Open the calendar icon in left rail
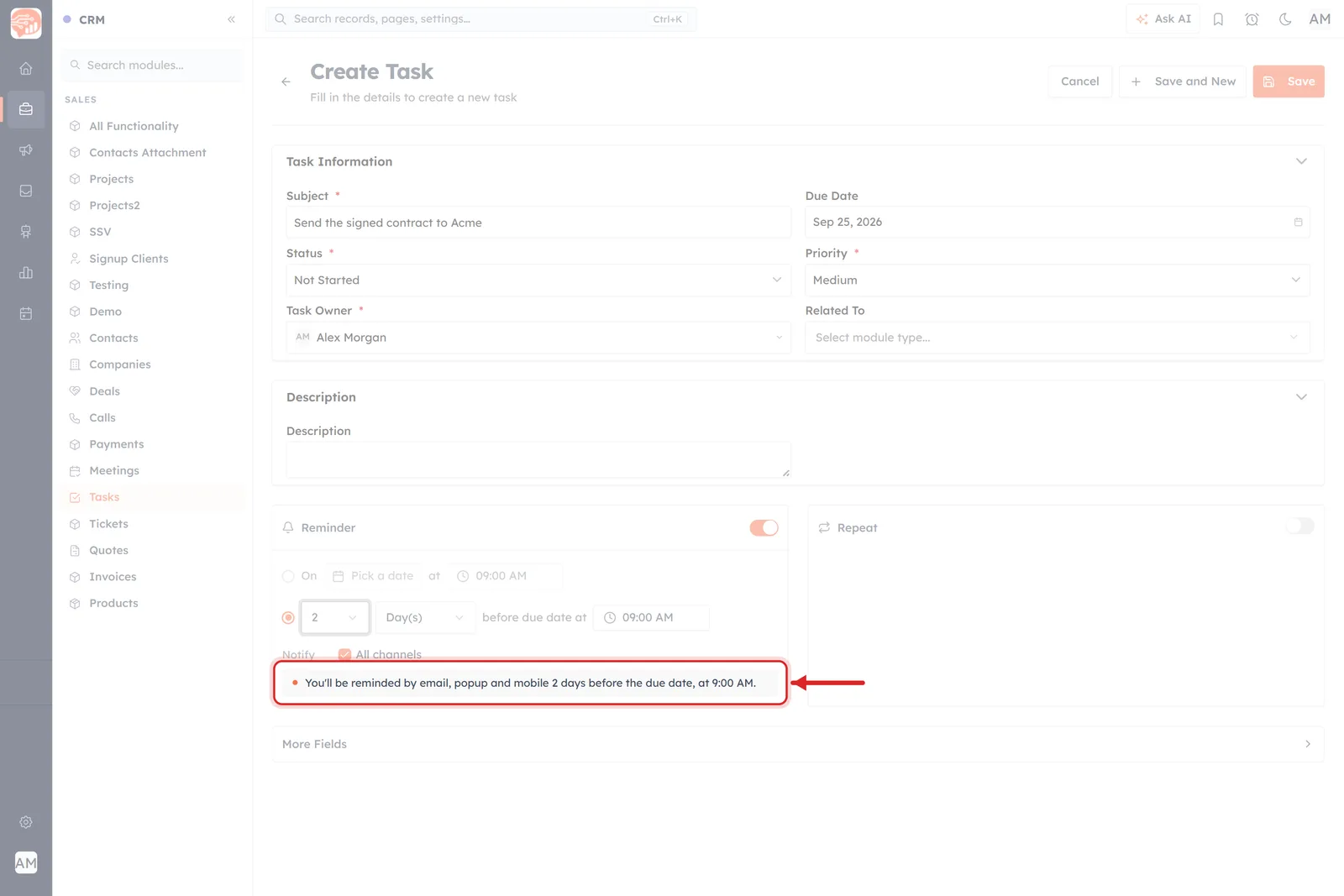Viewport: 1344px width, 896px height. click(x=26, y=314)
